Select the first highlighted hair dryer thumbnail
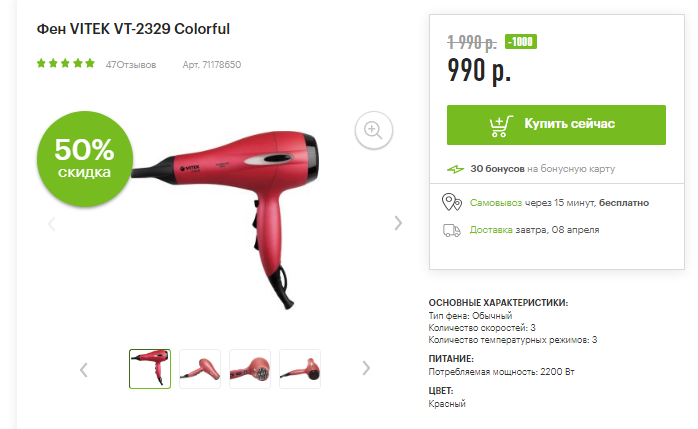The height and width of the screenshot is (429, 698). click(150, 369)
